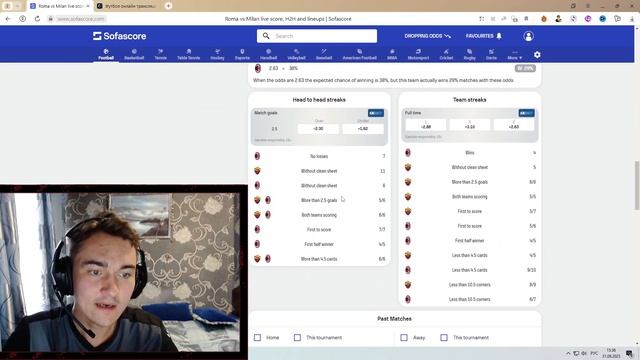Open Favourites notifications
The image size is (640, 360).
[484, 36]
